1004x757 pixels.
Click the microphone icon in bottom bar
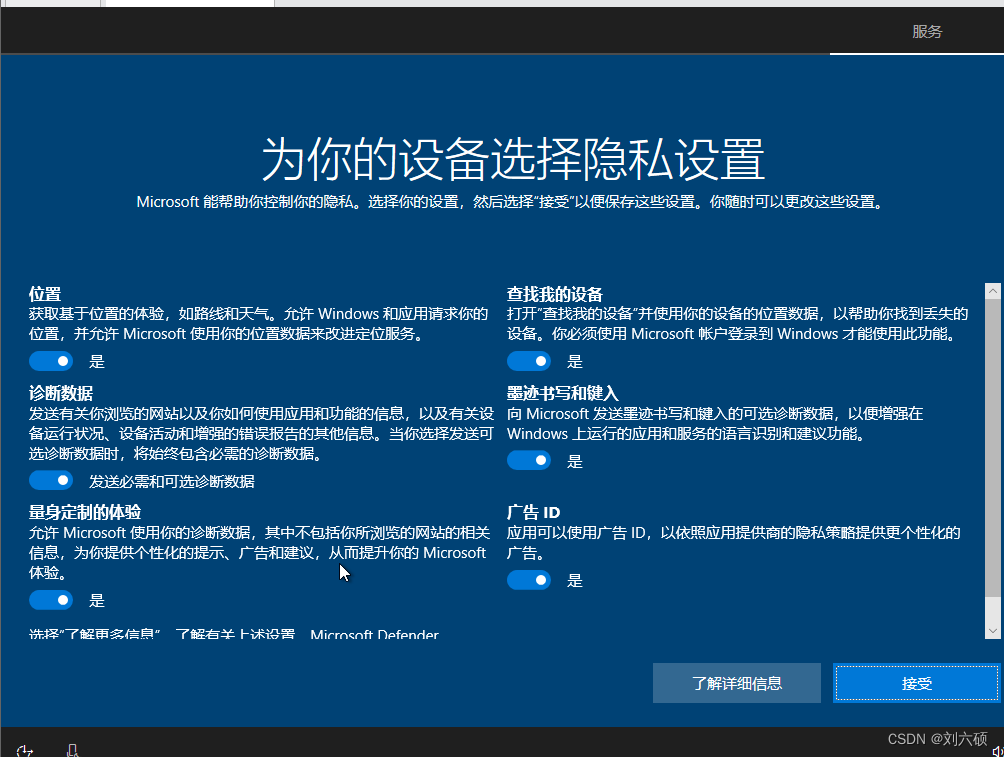(x=72, y=750)
